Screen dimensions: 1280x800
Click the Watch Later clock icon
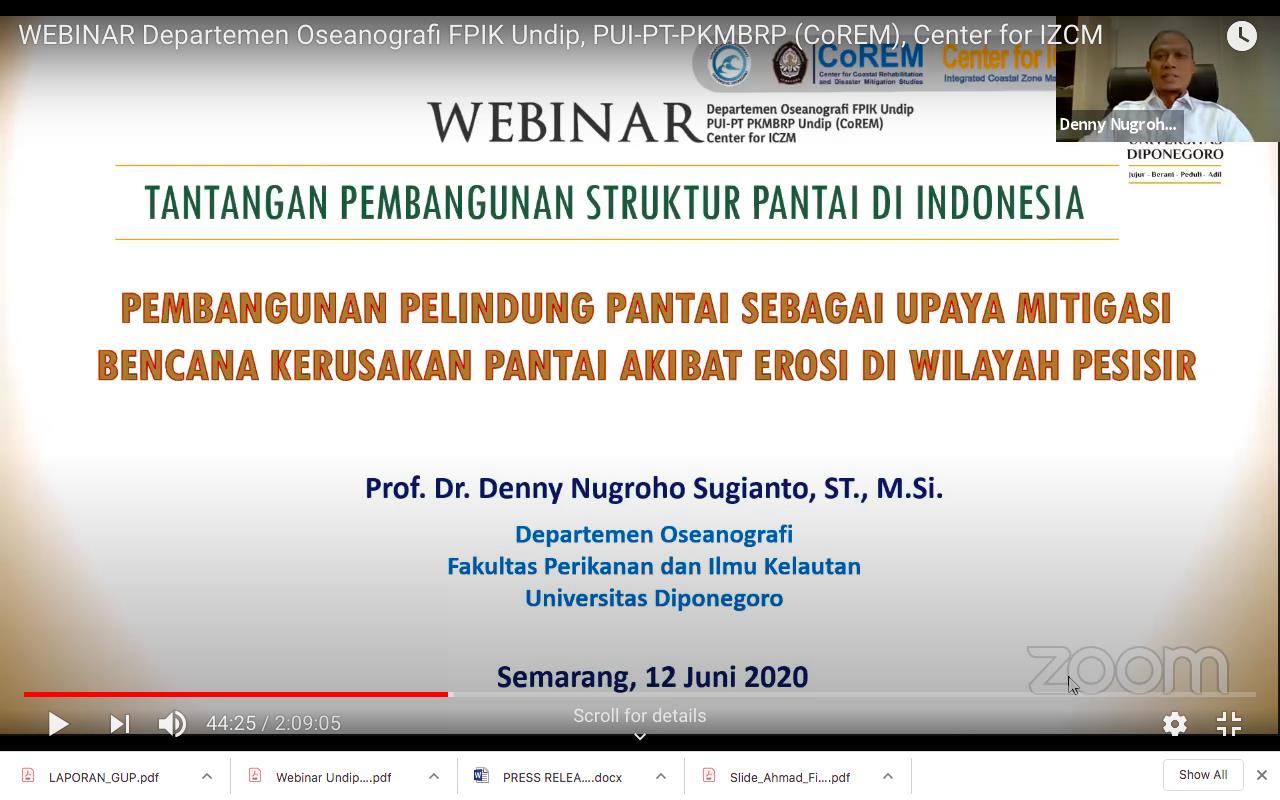point(1241,36)
